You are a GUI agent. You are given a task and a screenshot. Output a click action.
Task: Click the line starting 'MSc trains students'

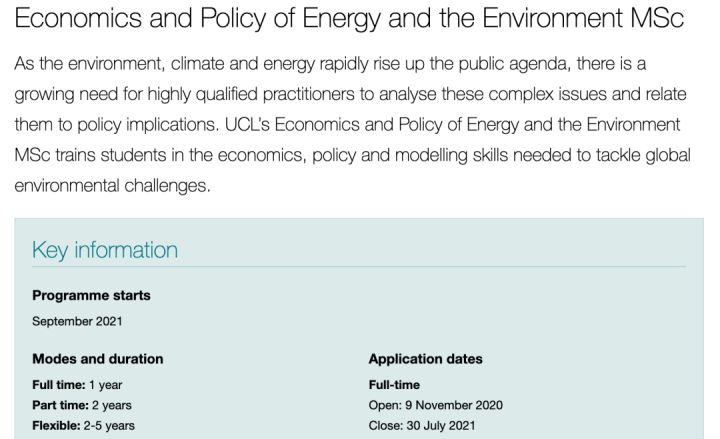coord(352,156)
